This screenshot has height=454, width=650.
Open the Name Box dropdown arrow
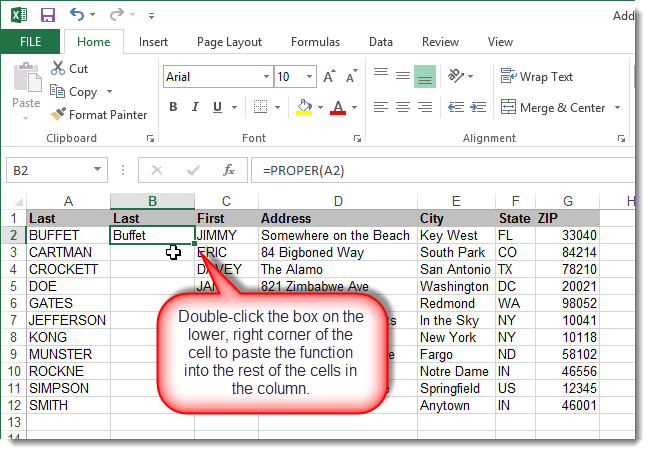[98, 170]
